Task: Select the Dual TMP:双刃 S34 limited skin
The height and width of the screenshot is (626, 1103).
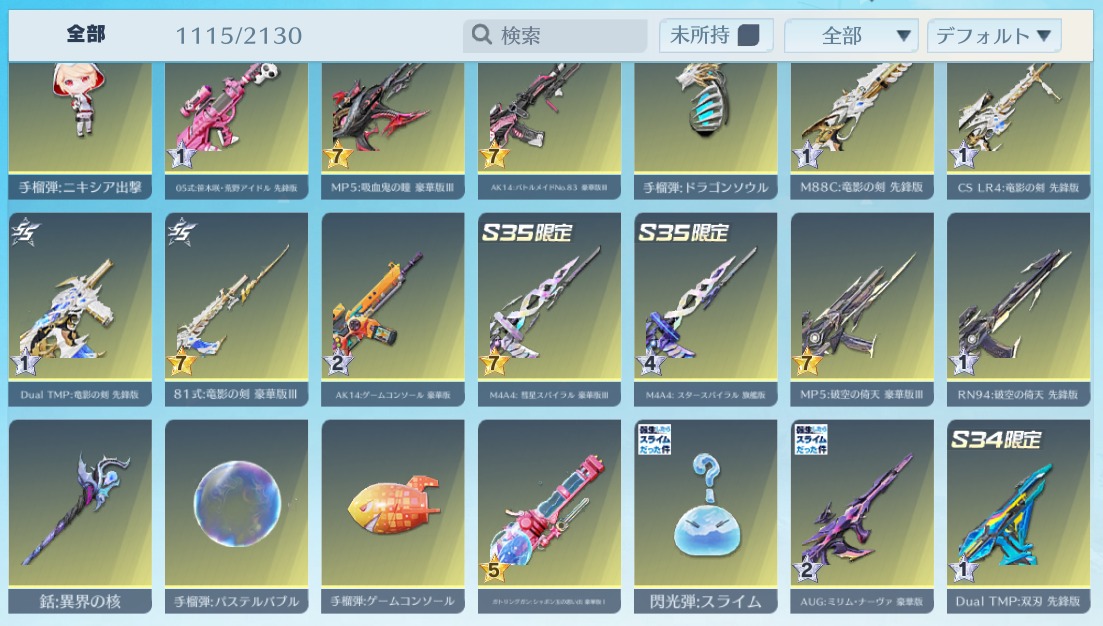Action: 1019,517
